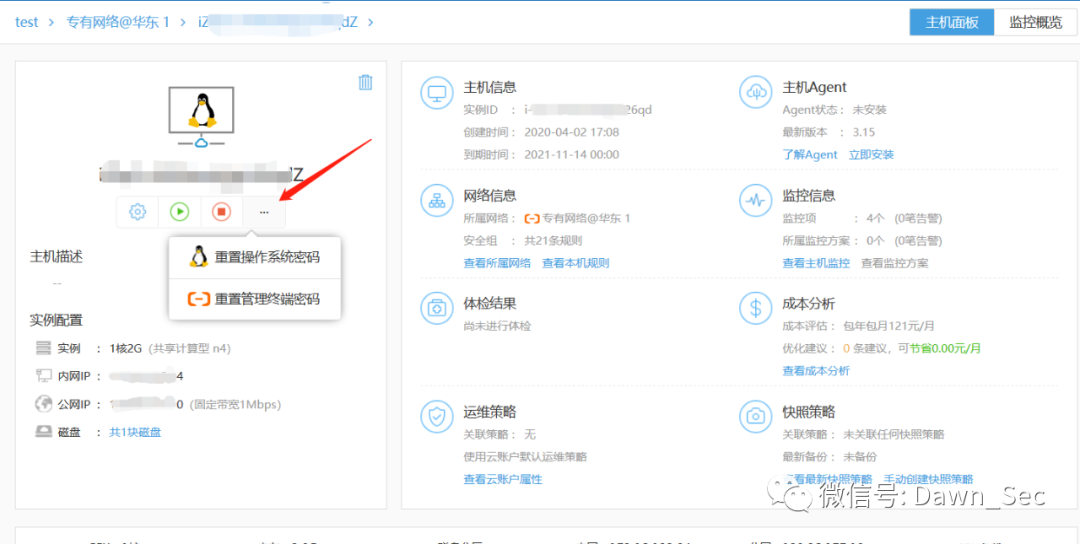Choose 重置操作系统密码 menu entry
Image resolution: width=1080 pixels, height=544 pixels.
coord(255,258)
